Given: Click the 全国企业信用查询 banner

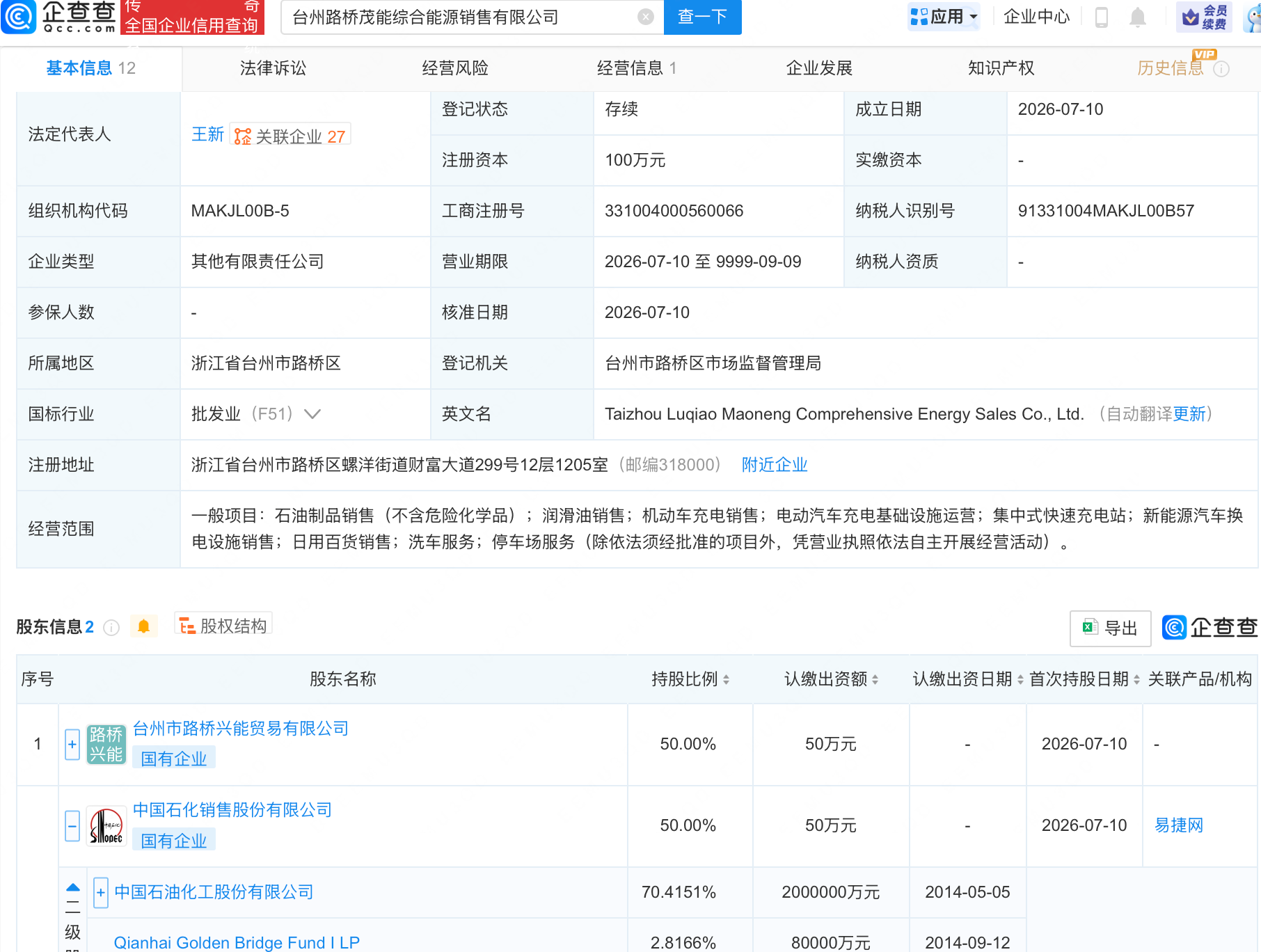Looking at the screenshot, I should pyautogui.click(x=192, y=17).
